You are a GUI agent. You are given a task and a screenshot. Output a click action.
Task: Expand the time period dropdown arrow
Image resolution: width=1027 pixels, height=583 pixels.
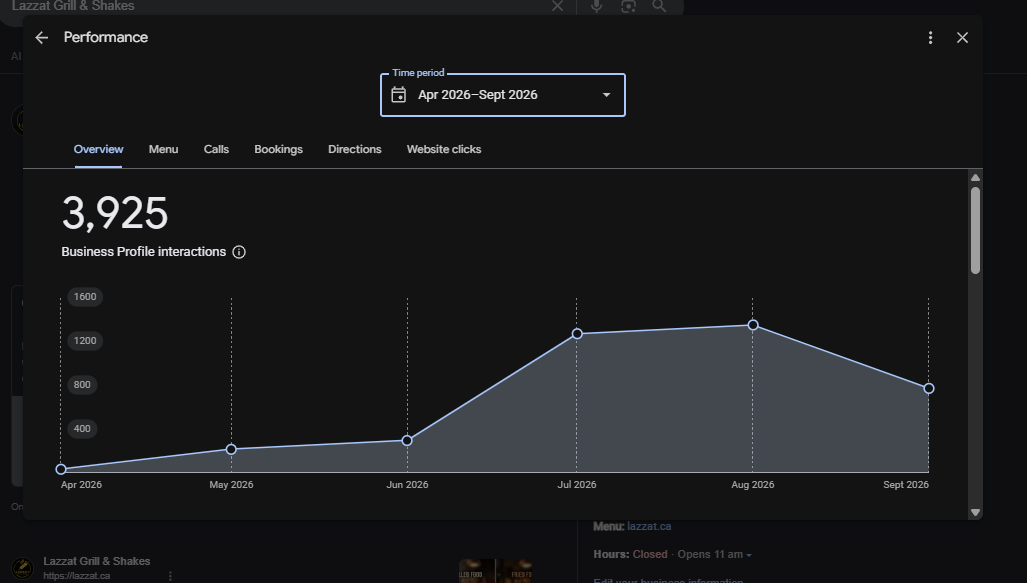607,95
